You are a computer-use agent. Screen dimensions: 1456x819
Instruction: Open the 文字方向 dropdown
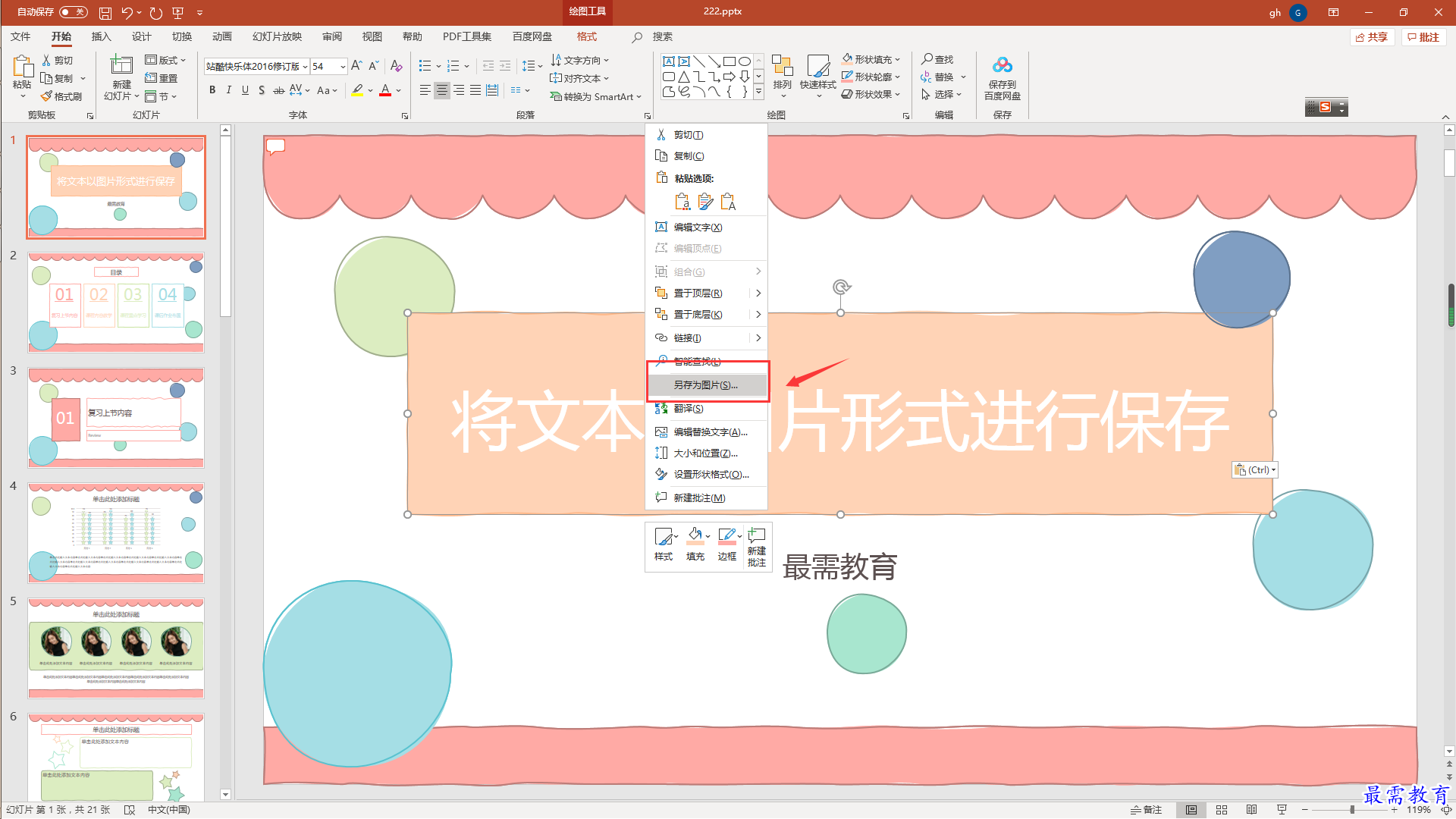pyautogui.click(x=579, y=60)
